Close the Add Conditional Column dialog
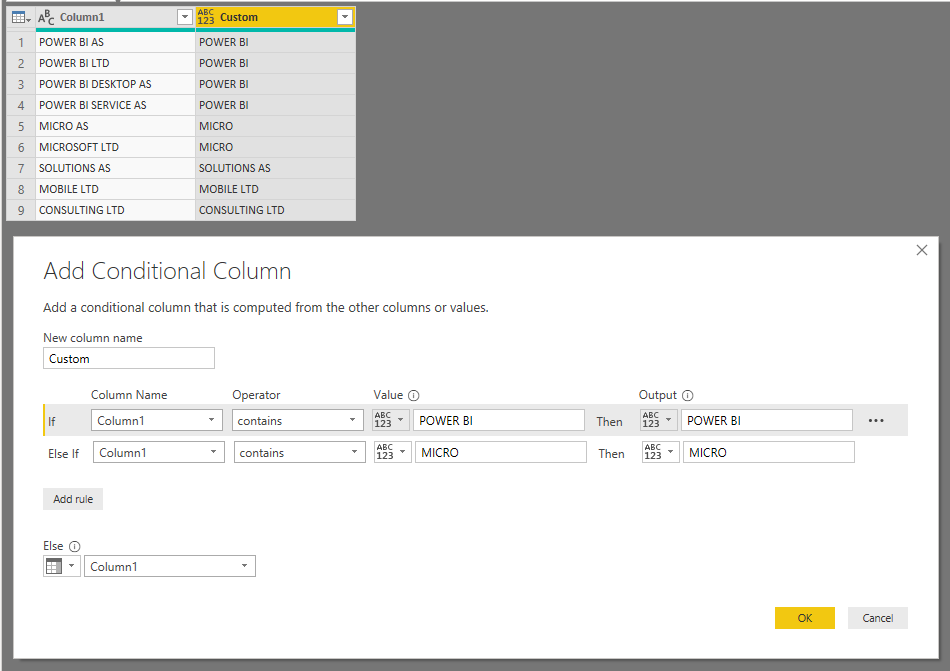 [922, 250]
